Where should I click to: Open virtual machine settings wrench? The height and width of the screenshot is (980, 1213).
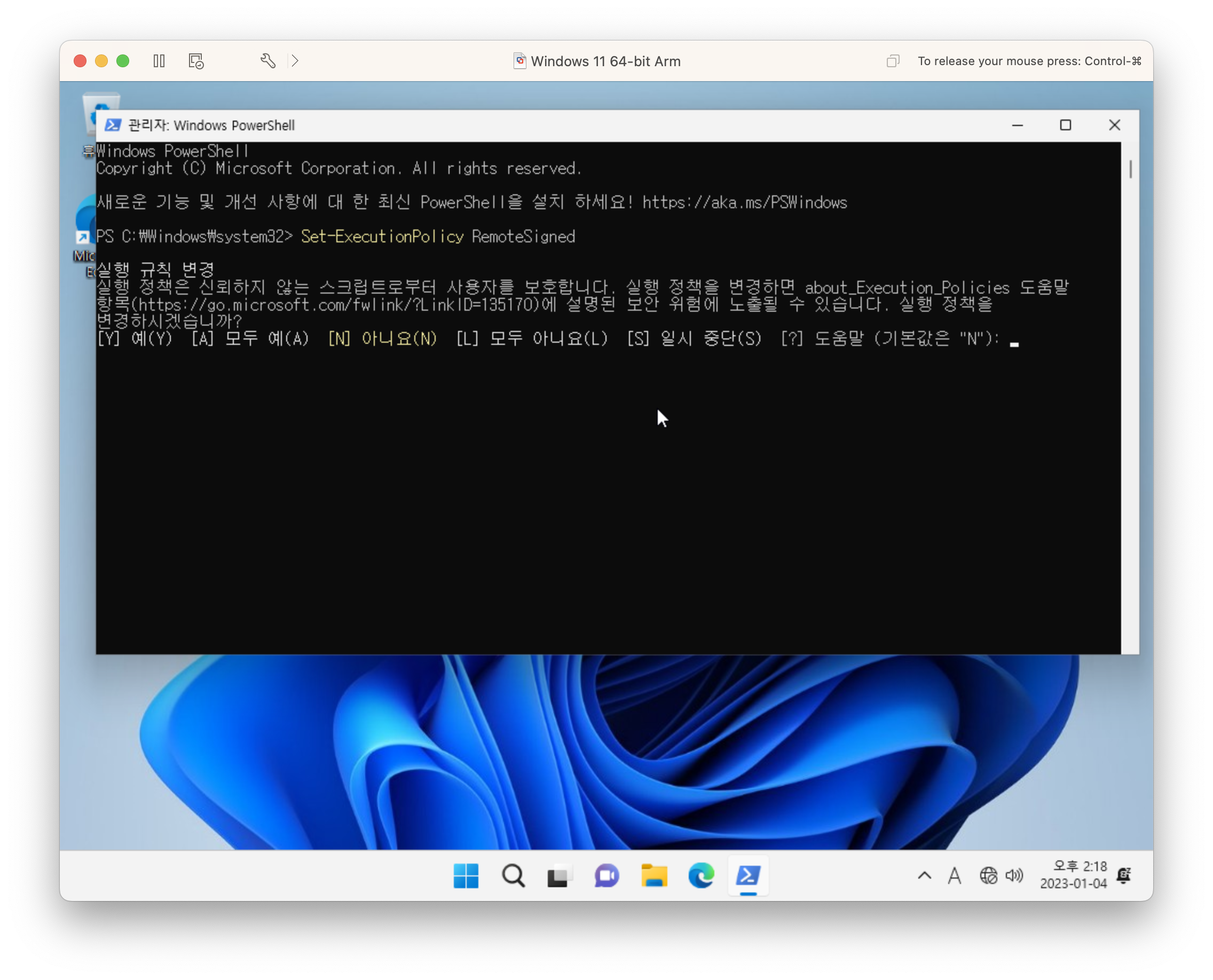(268, 61)
